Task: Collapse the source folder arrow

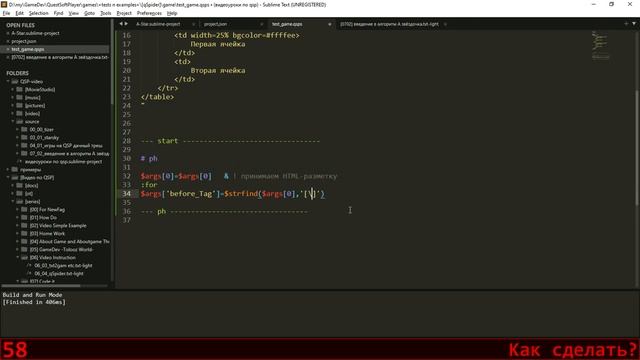Action: coord(13,122)
